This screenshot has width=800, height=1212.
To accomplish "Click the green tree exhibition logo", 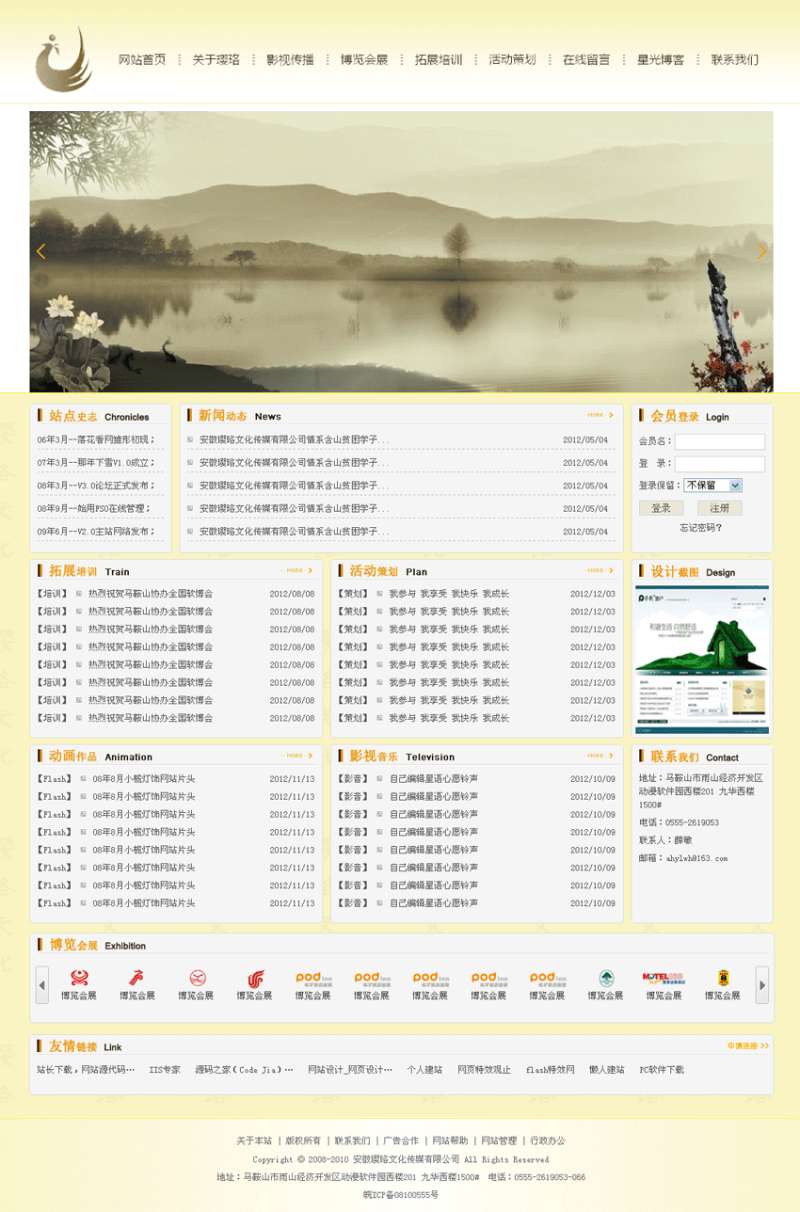I will click(x=605, y=978).
